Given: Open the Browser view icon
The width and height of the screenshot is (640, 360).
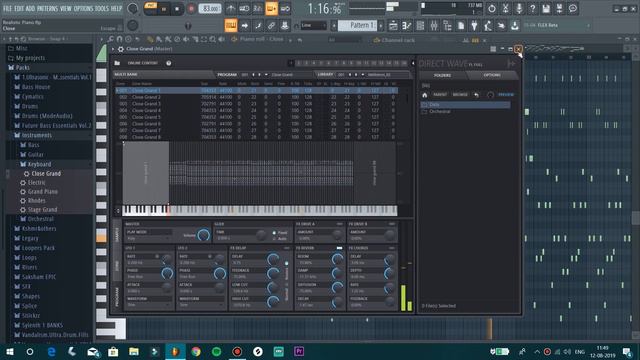Looking at the screenshot, I should pos(447,25).
